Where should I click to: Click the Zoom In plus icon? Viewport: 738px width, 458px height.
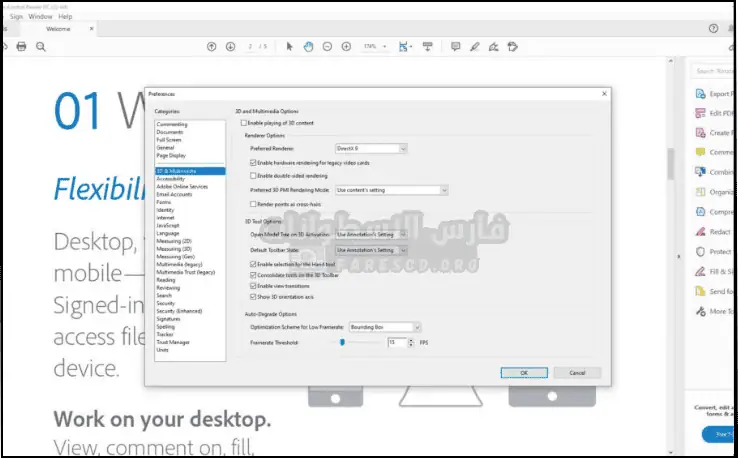[x=346, y=47]
